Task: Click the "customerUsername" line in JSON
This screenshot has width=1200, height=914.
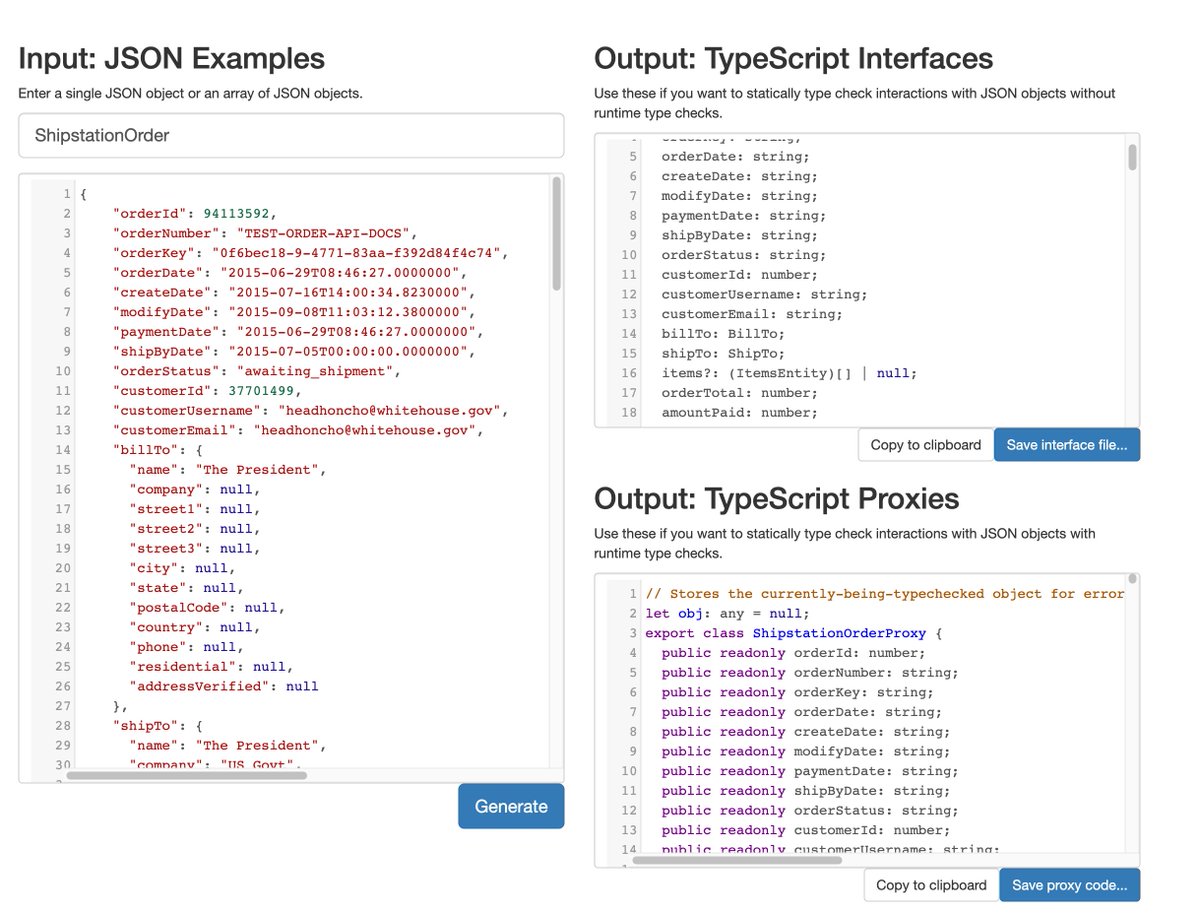Action: (311, 411)
